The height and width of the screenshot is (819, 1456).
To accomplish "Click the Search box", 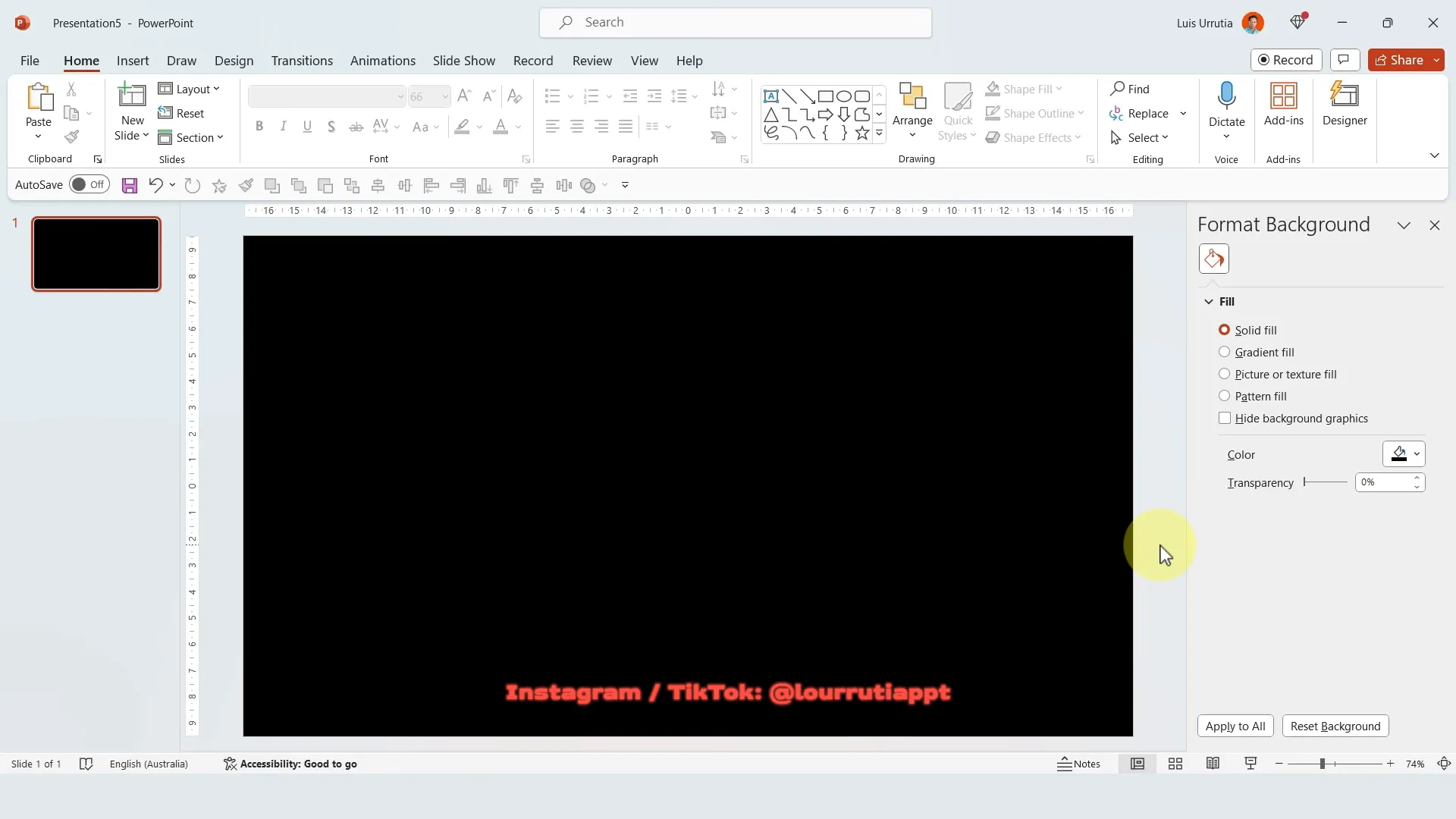I will (x=736, y=23).
